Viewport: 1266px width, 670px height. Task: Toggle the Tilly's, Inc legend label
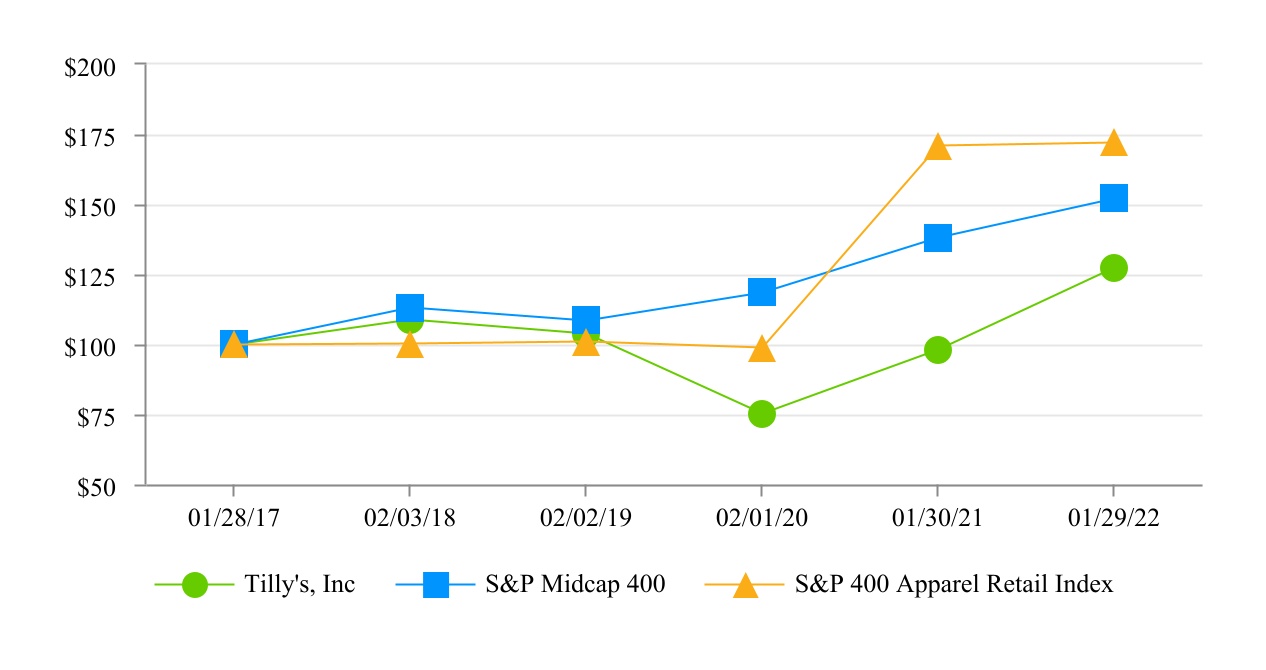pos(300,585)
